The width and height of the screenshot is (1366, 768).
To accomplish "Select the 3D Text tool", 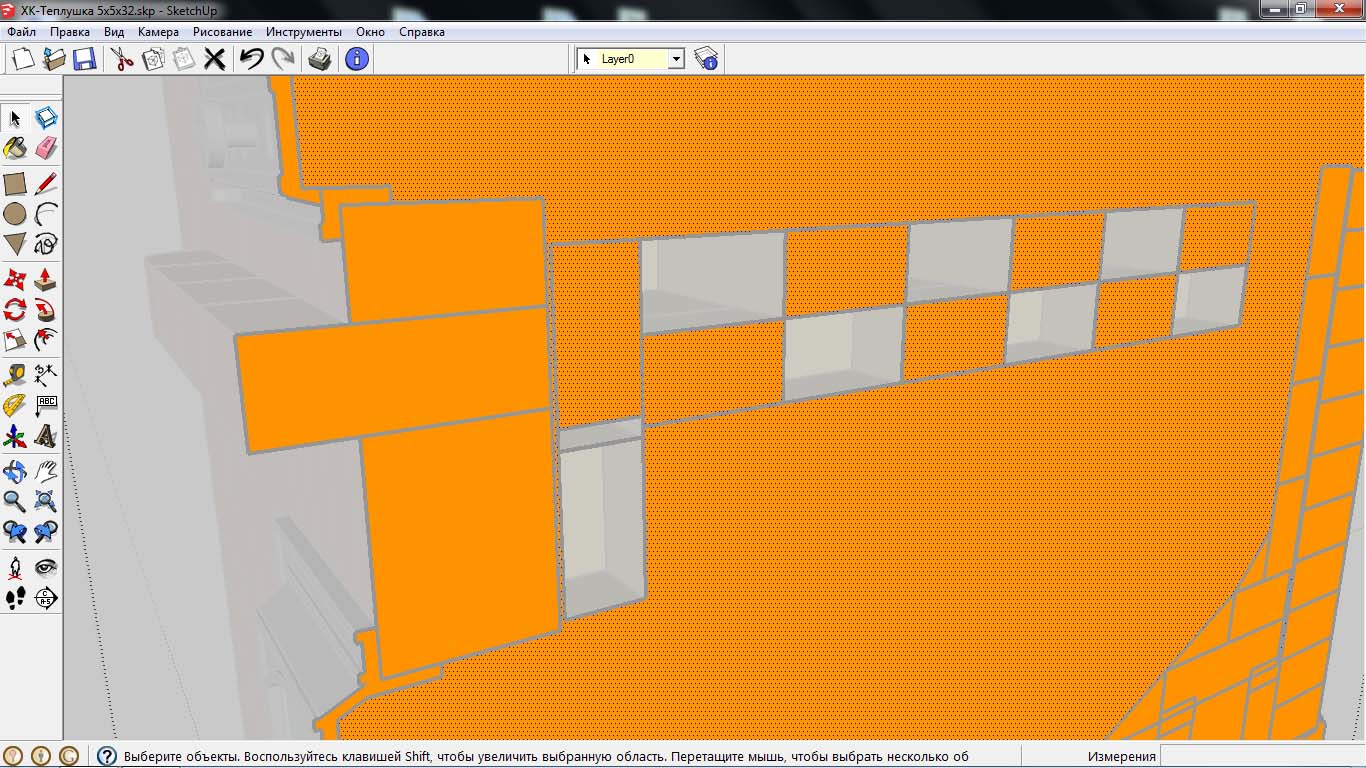I will (46, 436).
